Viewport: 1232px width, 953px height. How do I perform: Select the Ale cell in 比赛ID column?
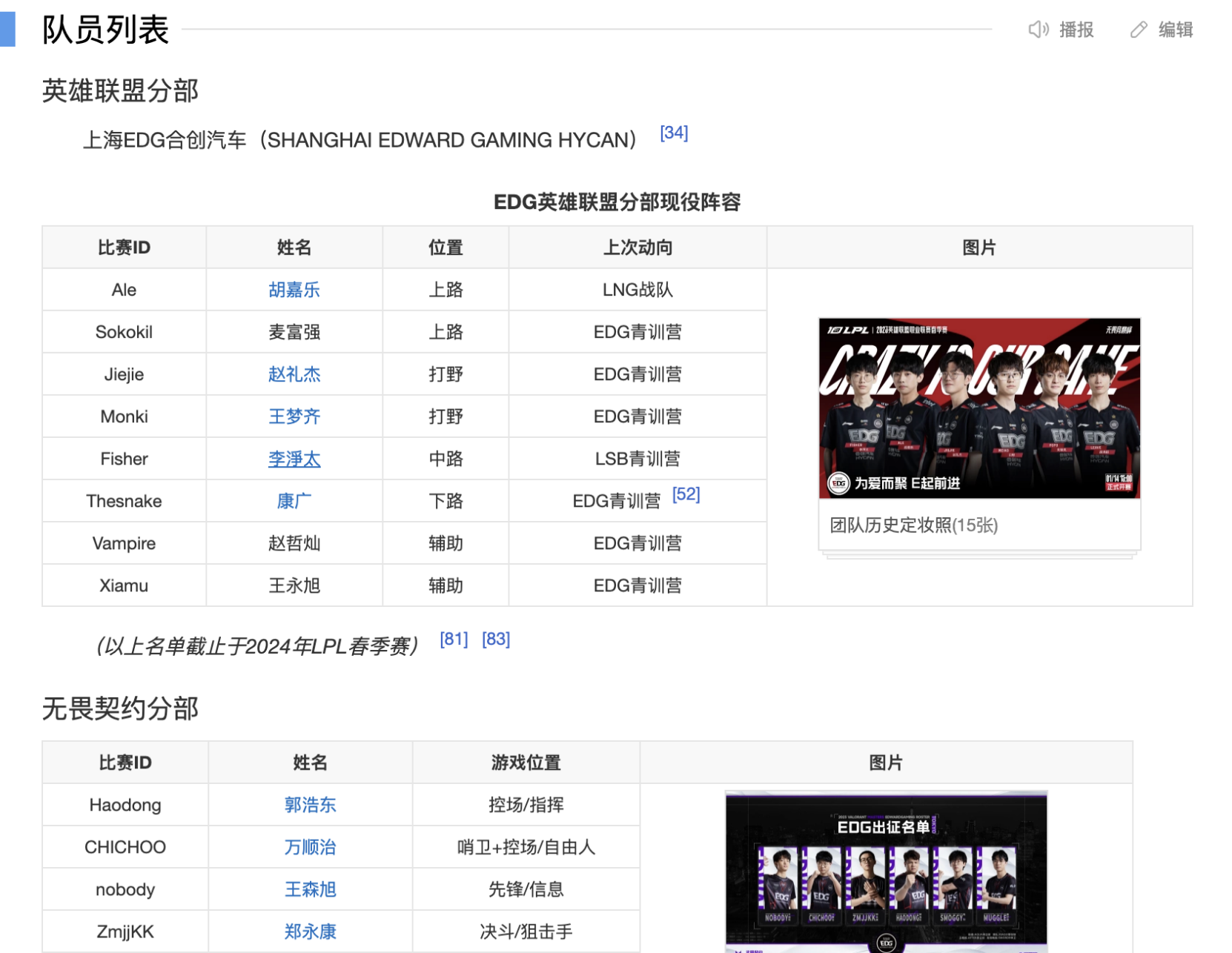pos(124,290)
